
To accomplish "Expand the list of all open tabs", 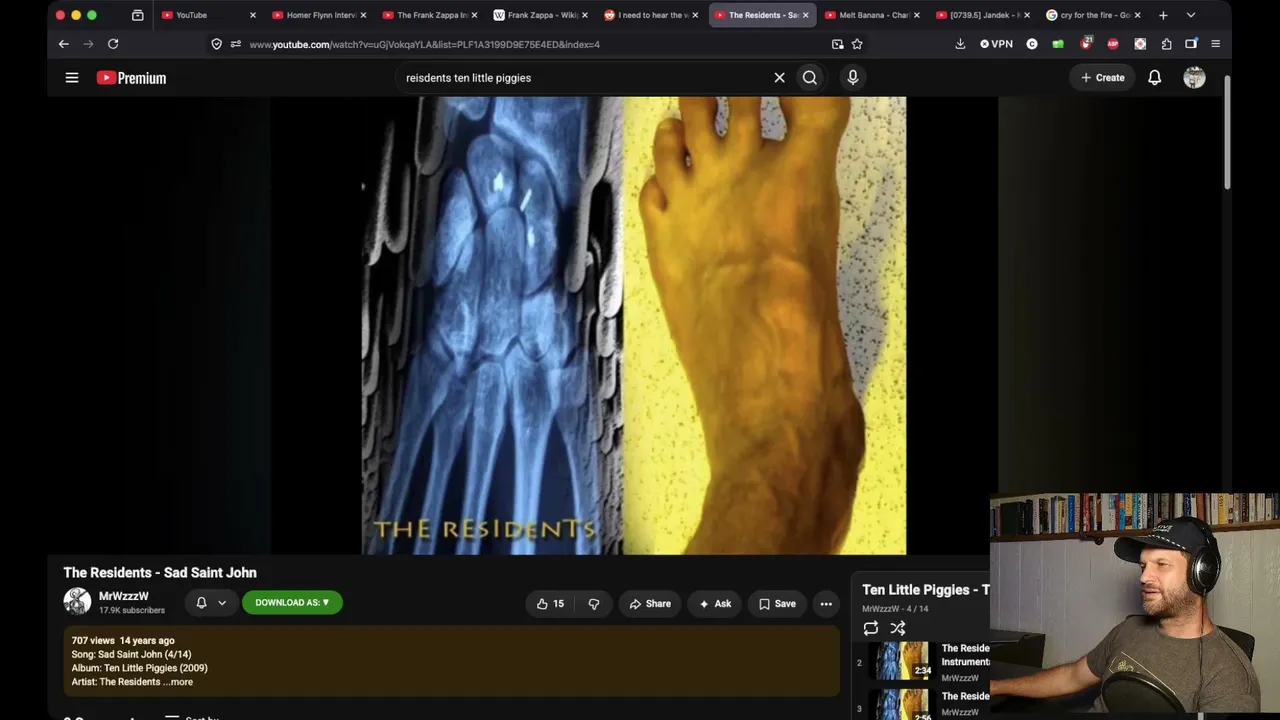I will (1190, 15).
